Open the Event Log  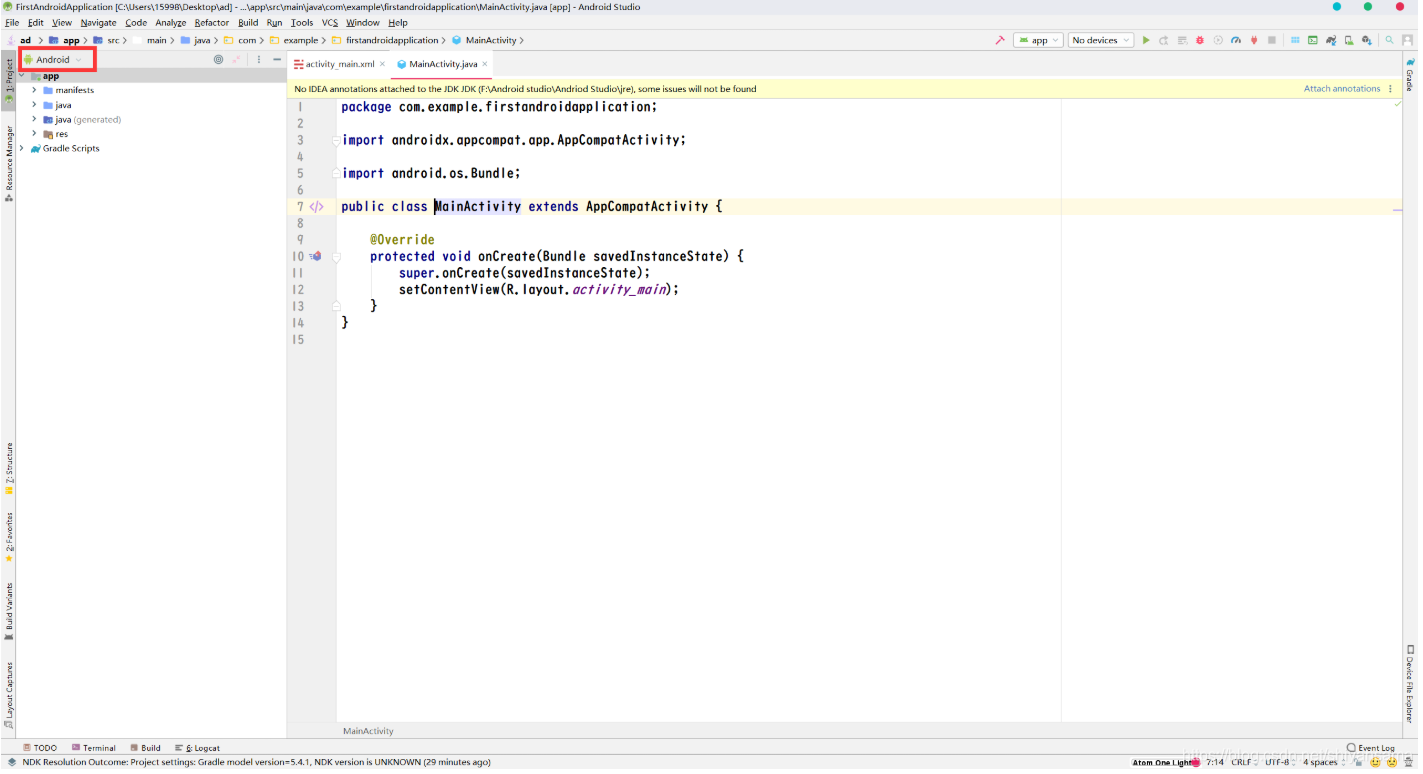[1370, 748]
